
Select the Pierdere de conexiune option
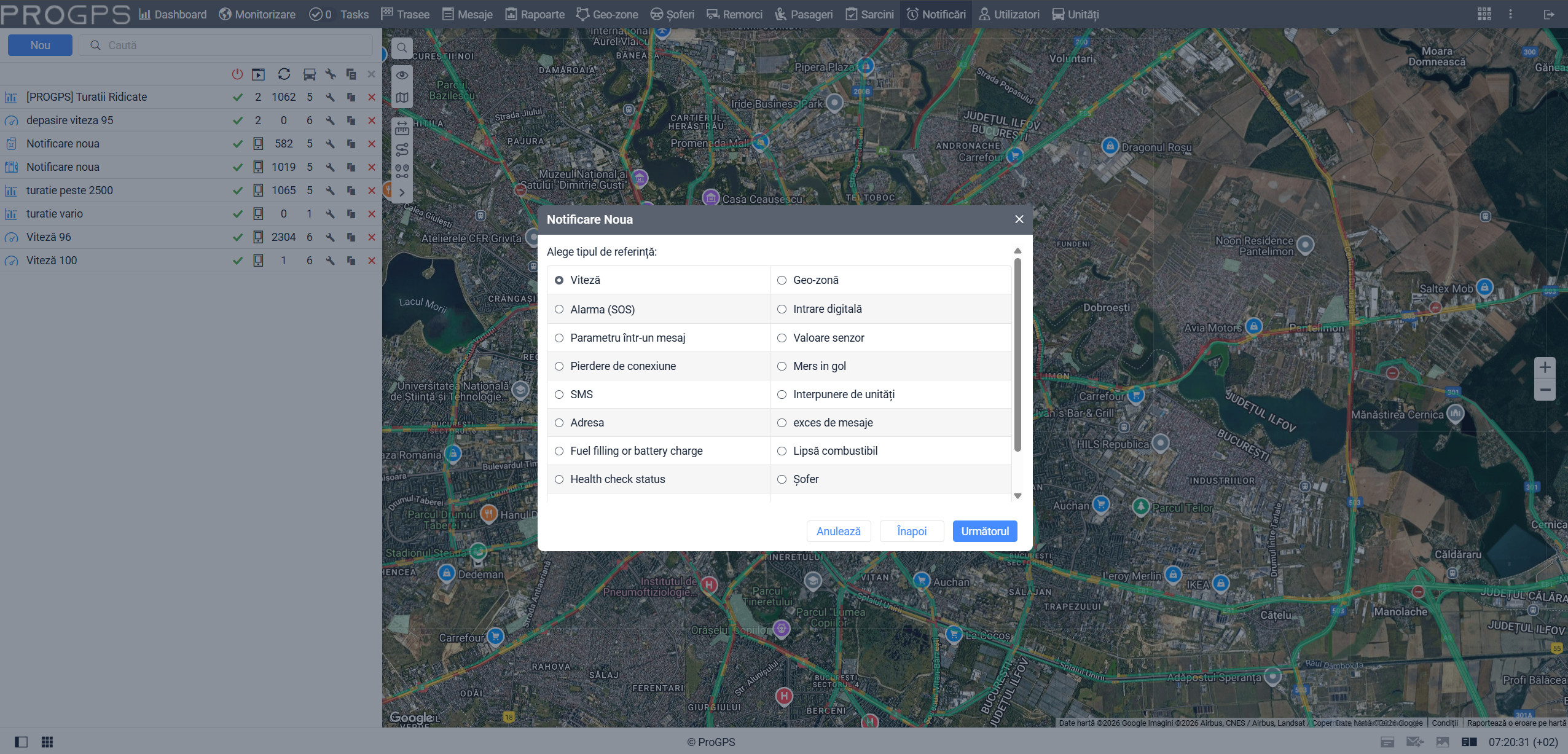coord(559,366)
